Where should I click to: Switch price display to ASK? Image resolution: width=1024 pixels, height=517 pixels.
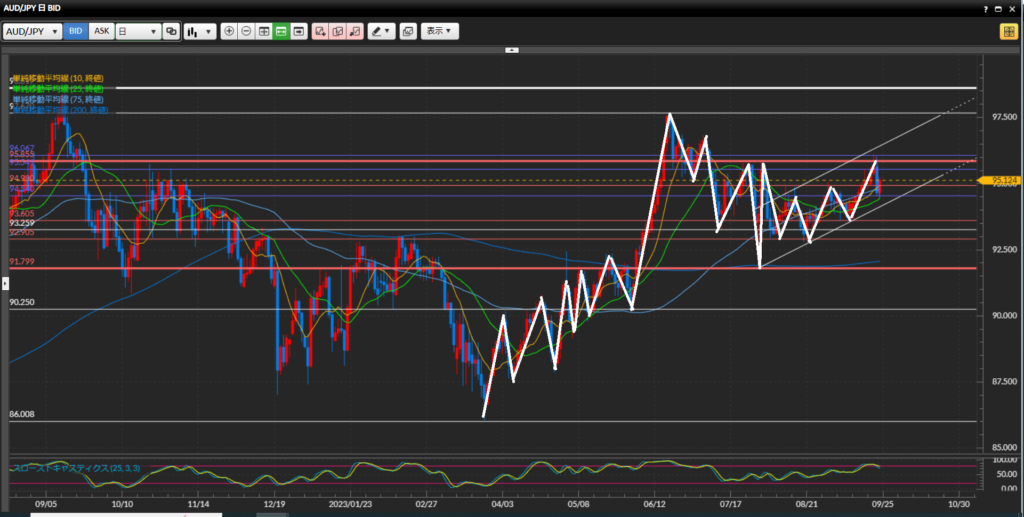[x=101, y=31]
